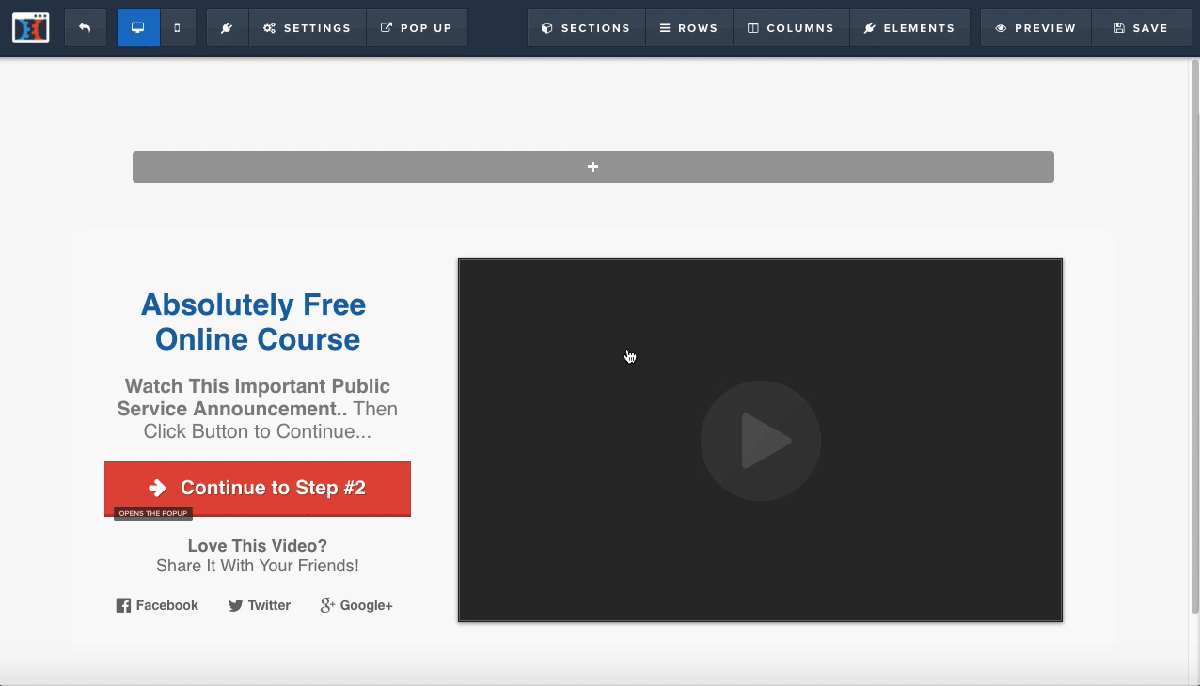Share the video on Facebook

click(157, 605)
